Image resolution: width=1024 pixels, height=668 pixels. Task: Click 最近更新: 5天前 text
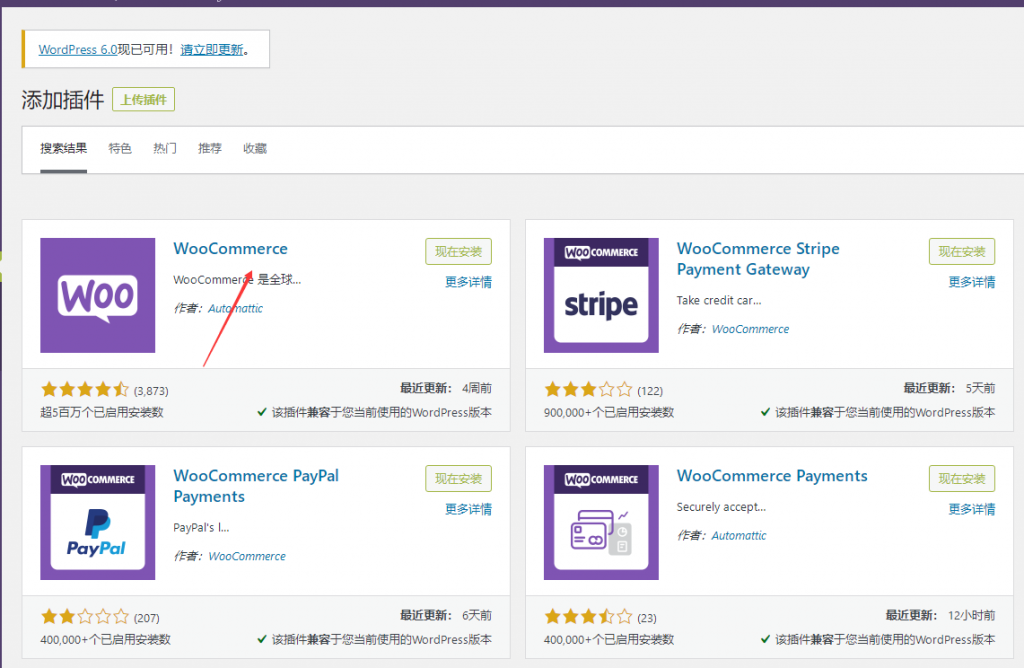950,389
